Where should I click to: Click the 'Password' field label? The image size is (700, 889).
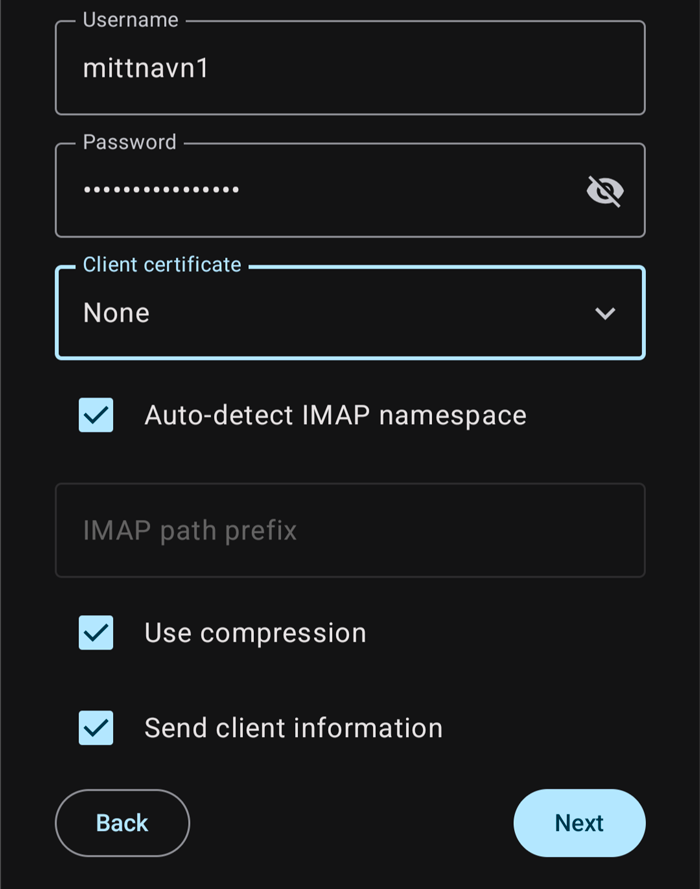[129, 142]
